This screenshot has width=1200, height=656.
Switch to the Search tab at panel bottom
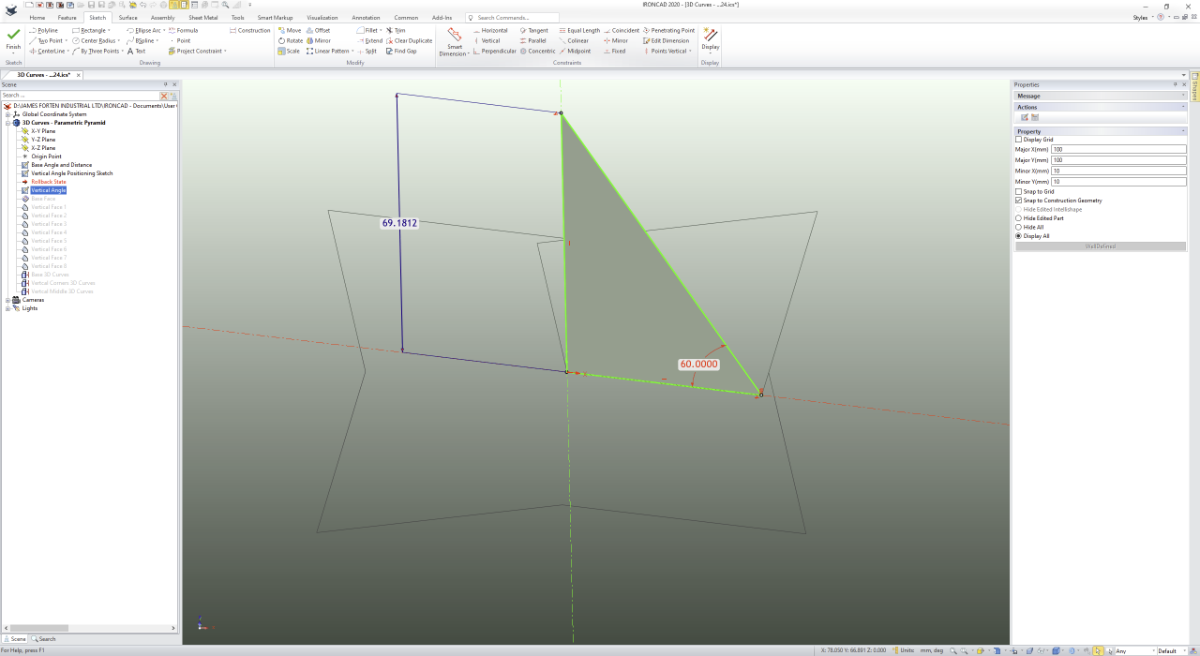pos(44,638)
